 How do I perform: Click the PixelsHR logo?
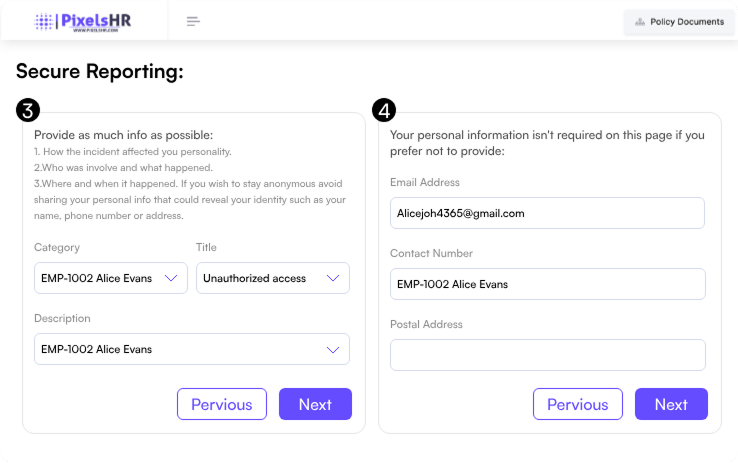point(84,21)
